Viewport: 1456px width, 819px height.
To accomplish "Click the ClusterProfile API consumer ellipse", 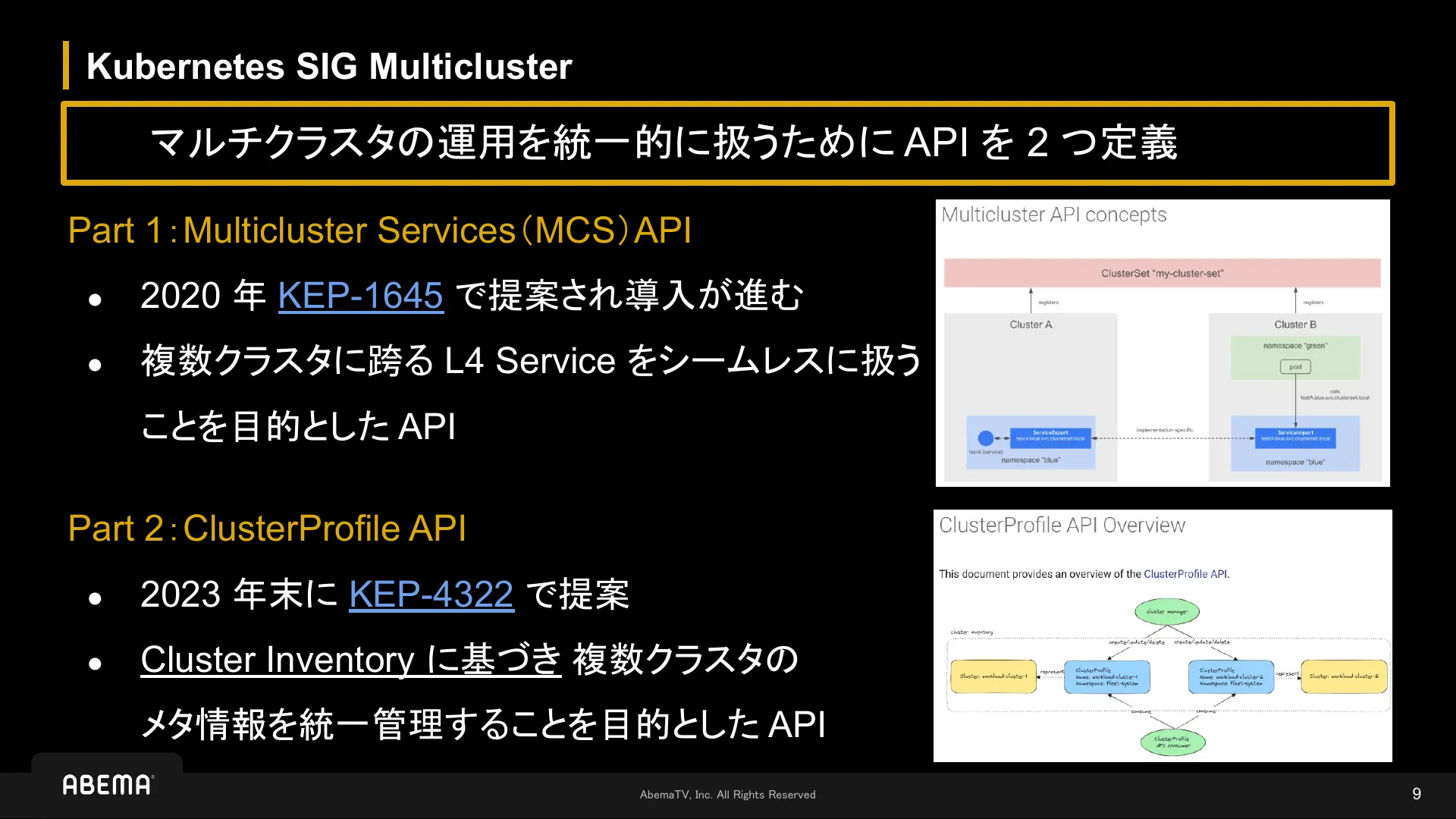I will click(x=1172, y=743).
